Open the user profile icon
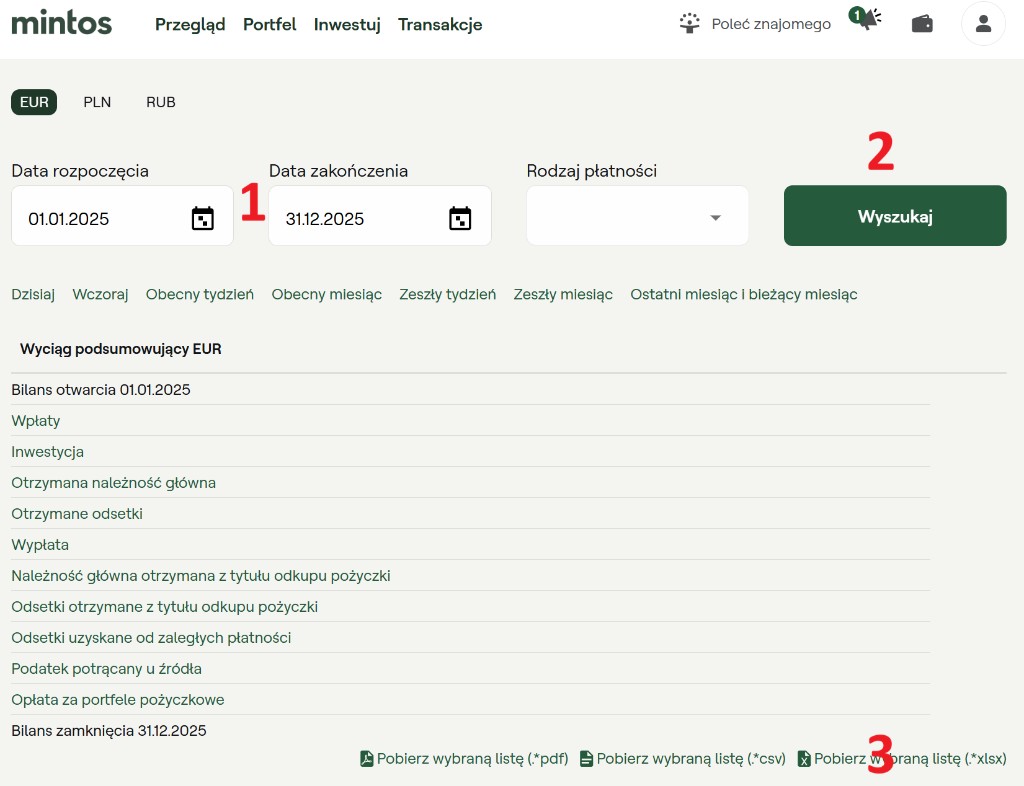 click(983, 24)
